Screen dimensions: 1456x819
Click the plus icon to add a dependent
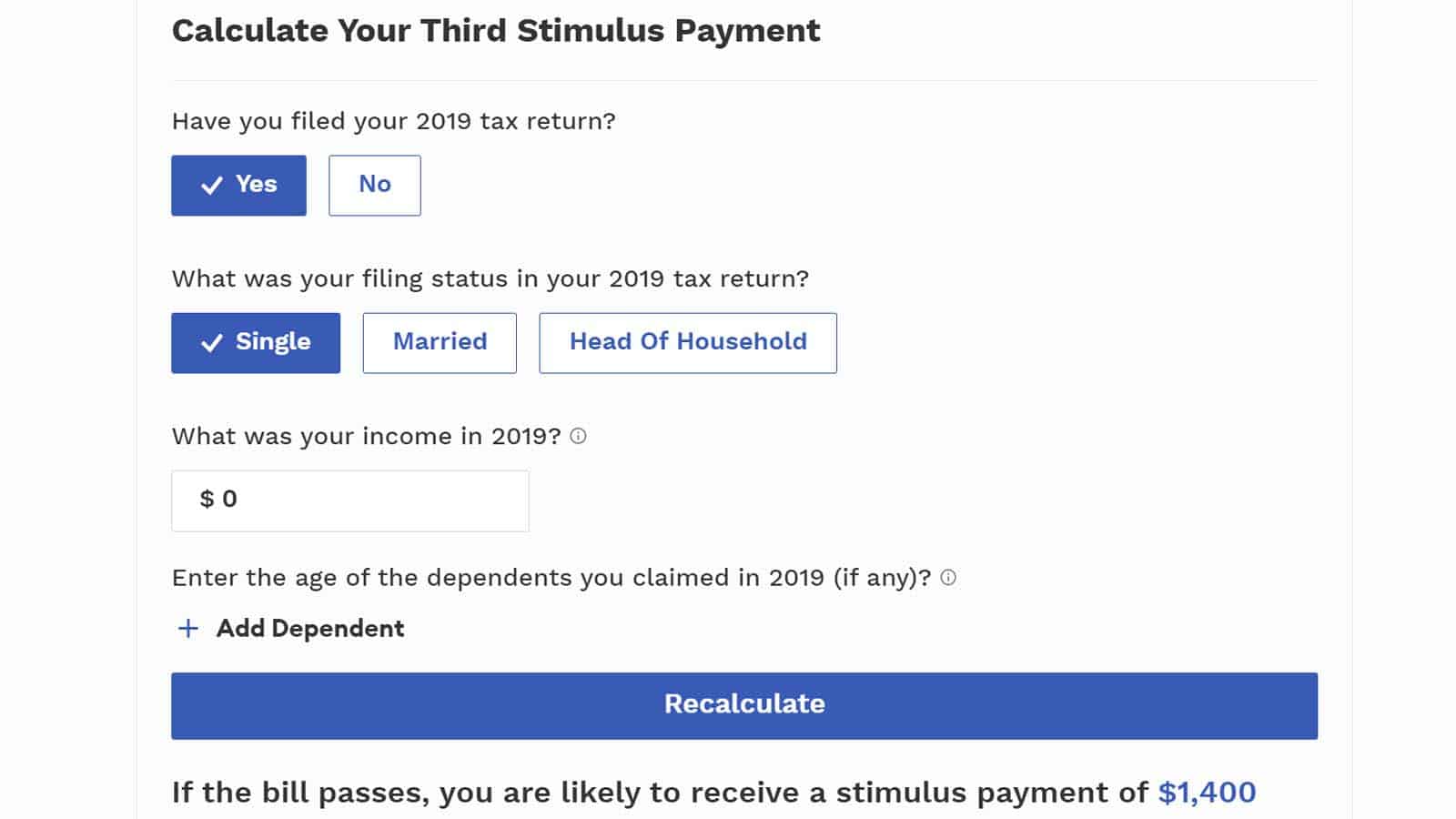(x=187, y=628)
